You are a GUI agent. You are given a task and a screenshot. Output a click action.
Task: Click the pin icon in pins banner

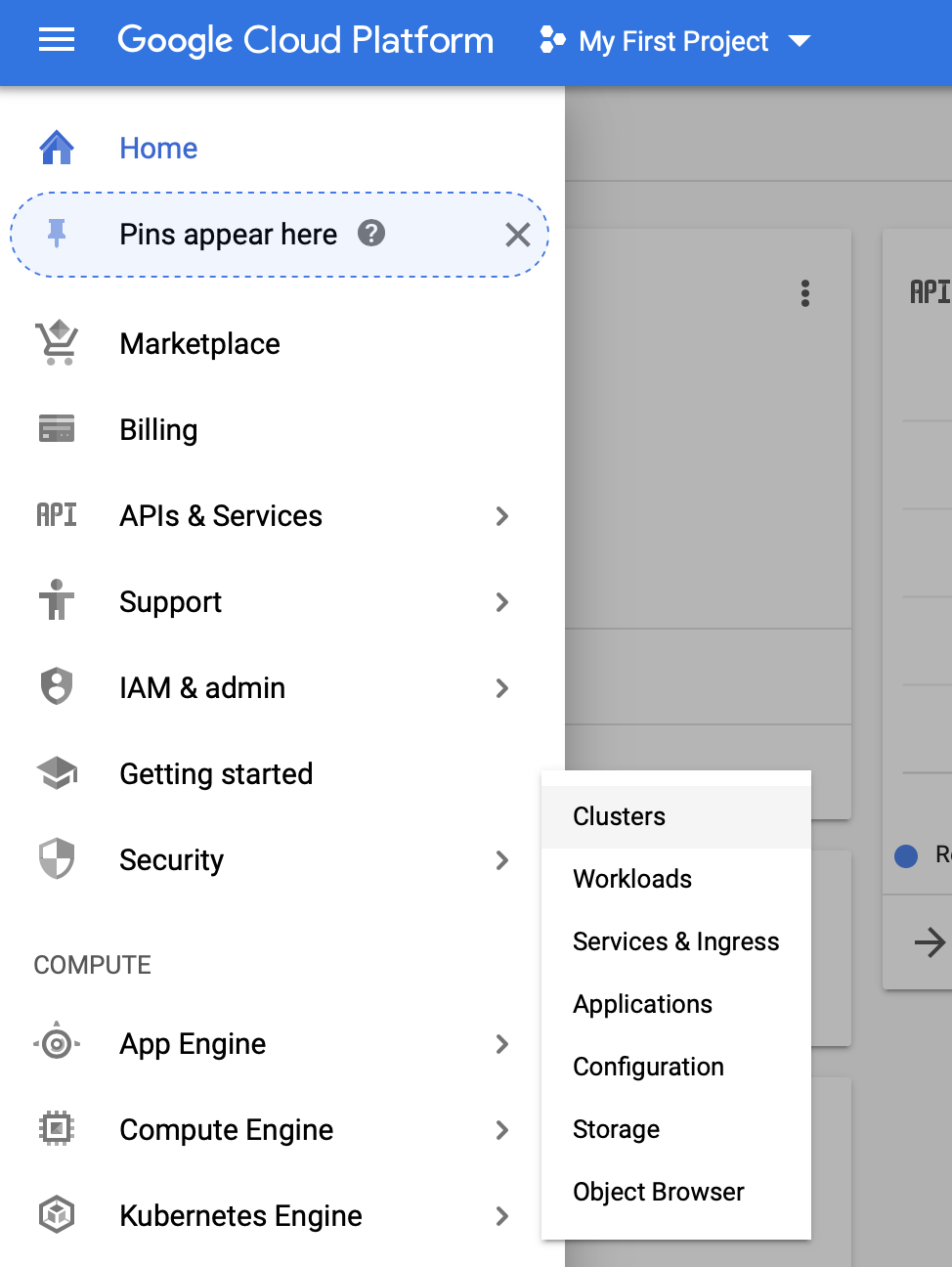pos(57,234)
